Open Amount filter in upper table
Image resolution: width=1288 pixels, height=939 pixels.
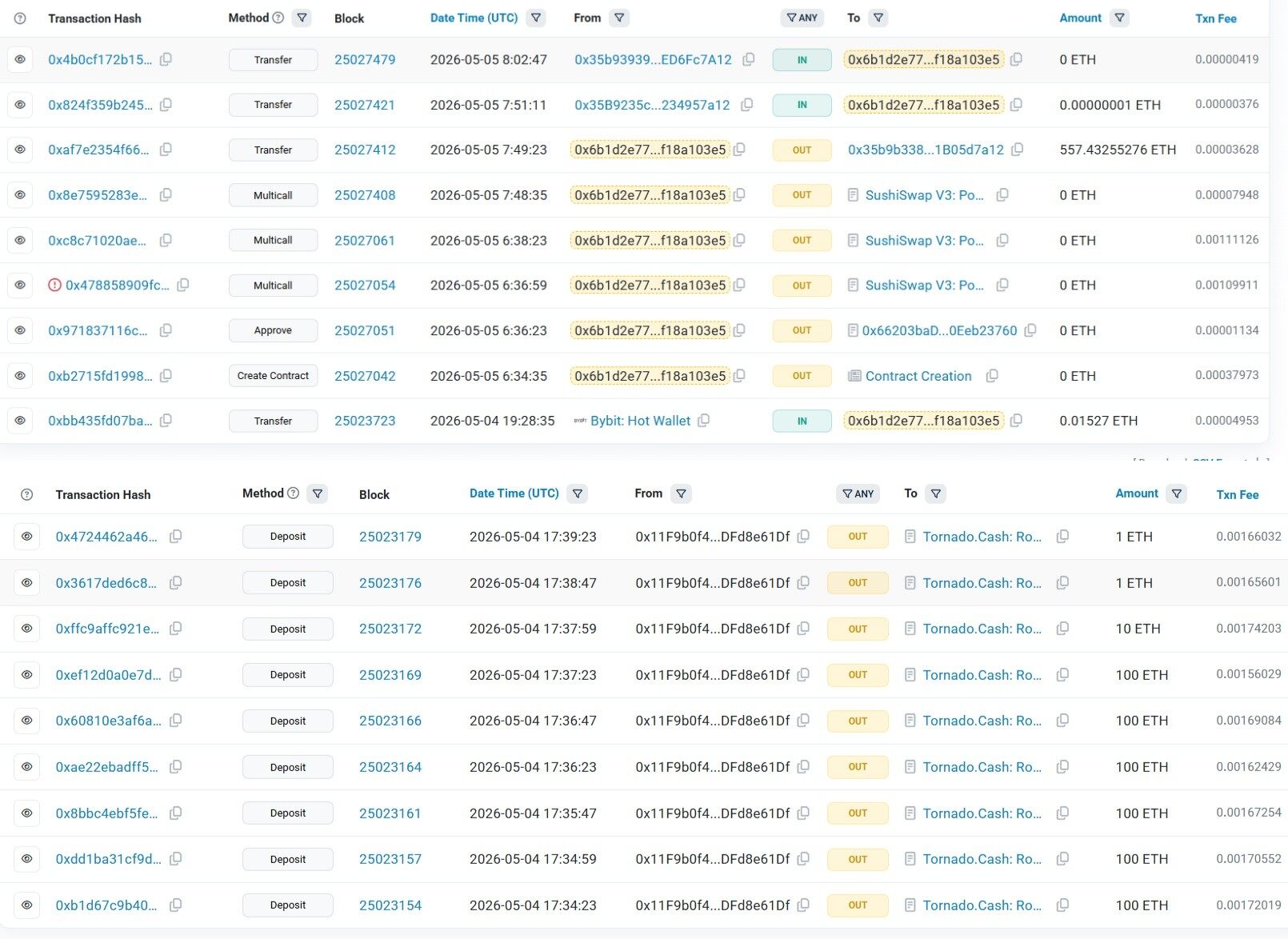pos(1119,18)
